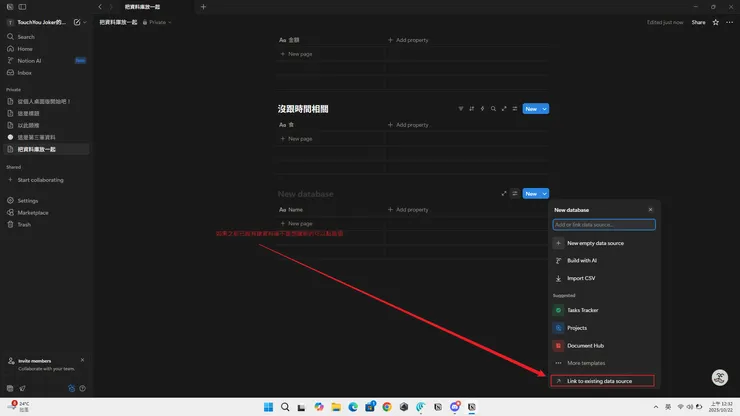This screenshot has width=740, height=416.
Task: Click Invite members in the sidebar card
Action: pos(34,361)
